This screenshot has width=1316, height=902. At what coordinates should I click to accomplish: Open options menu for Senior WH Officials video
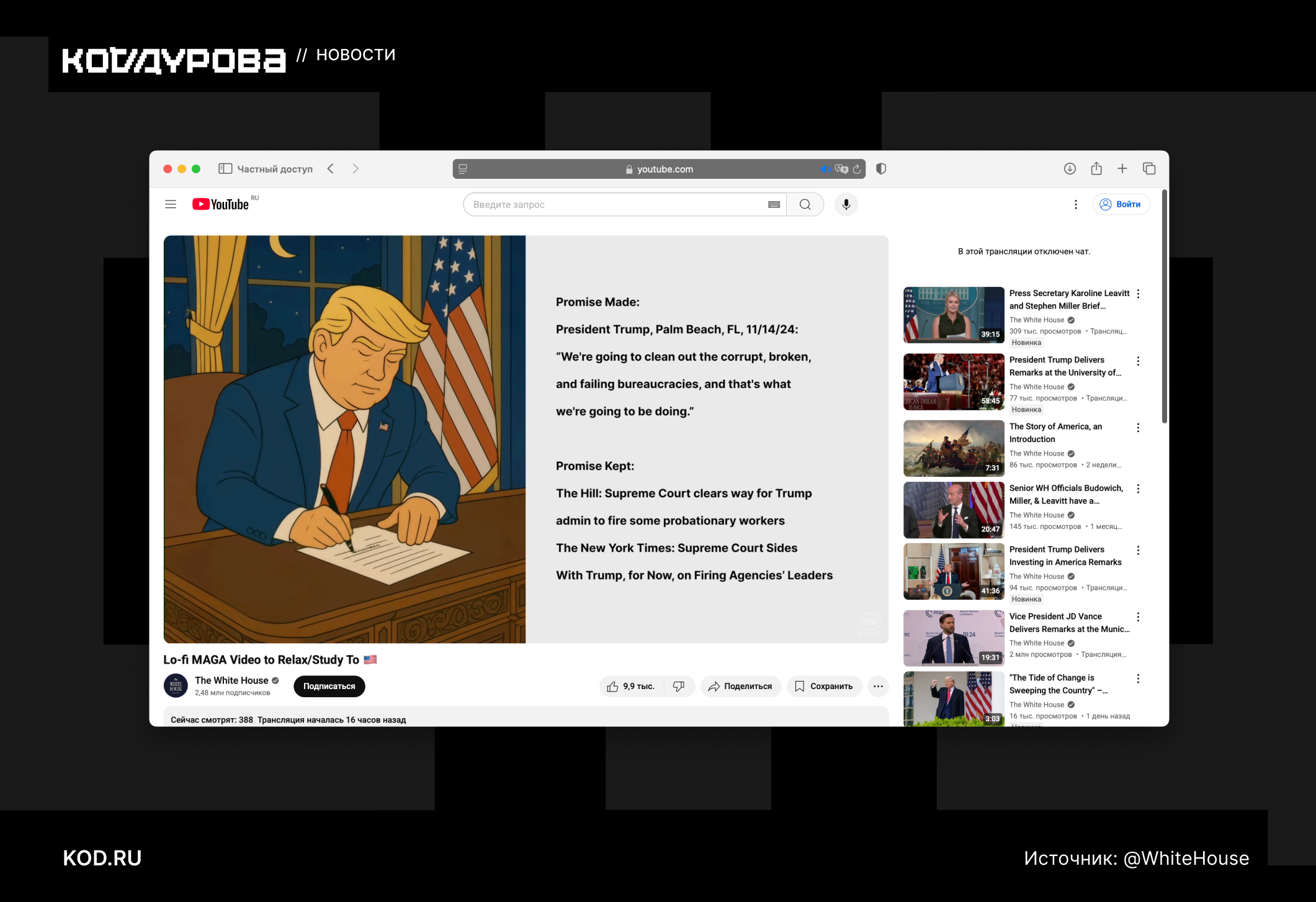(x=1138, y=489)
